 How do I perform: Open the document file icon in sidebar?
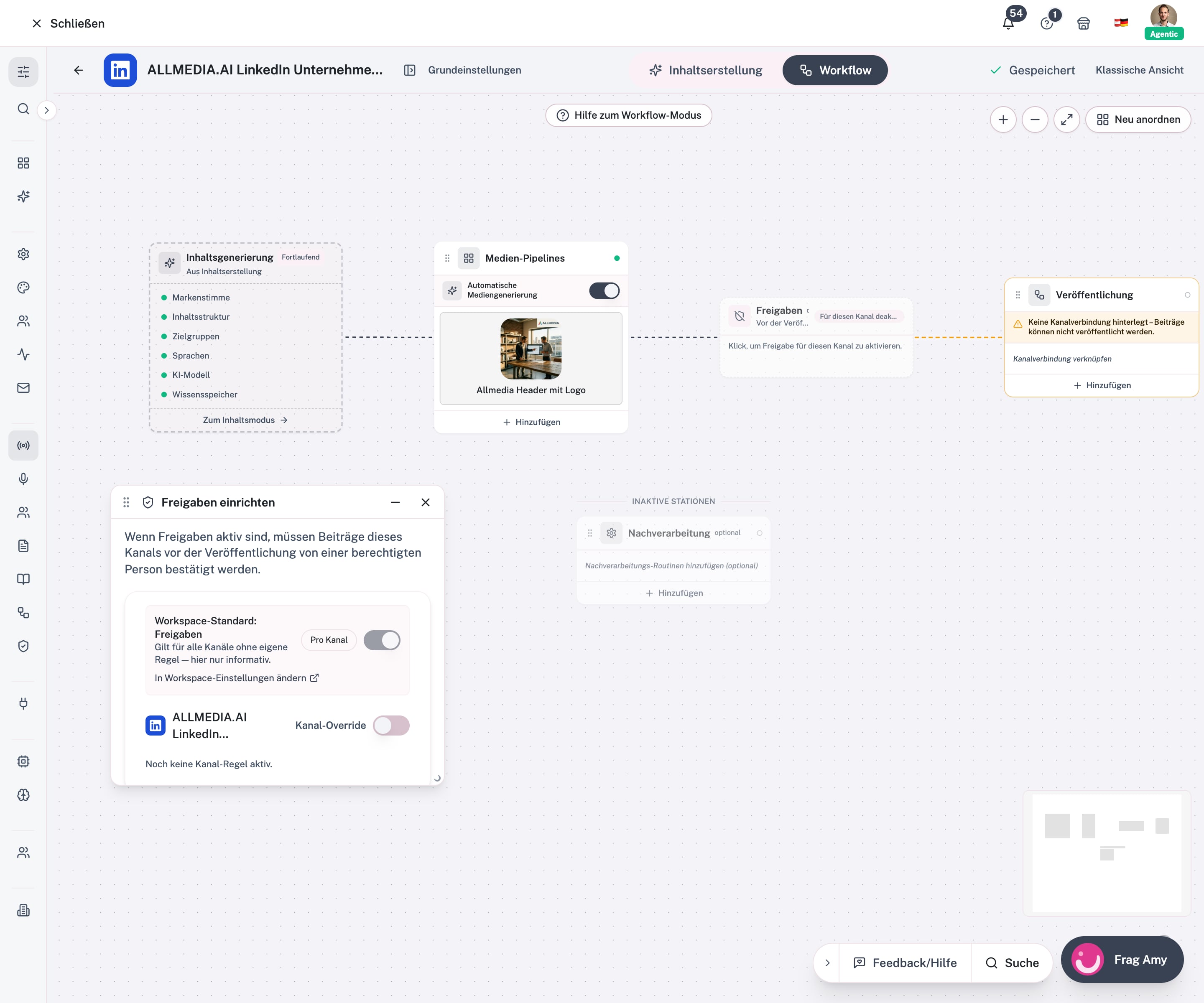tap(23, 546)
